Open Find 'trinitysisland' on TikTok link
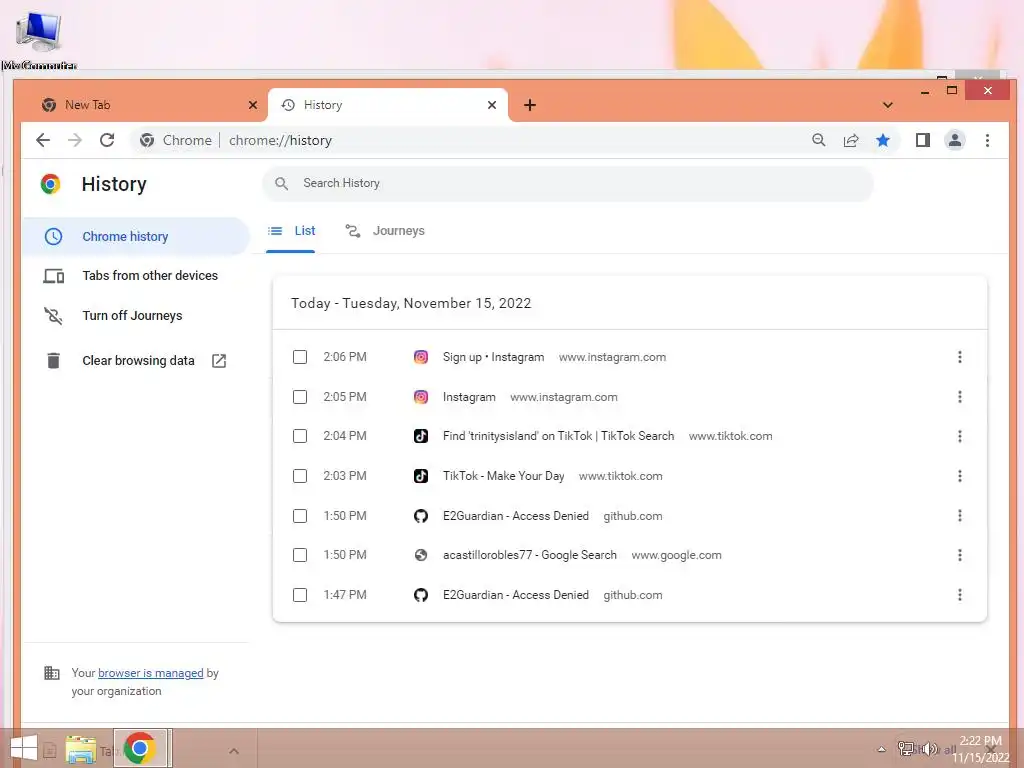This screenshot has width=1024, height=768. [x=558, y=436]
